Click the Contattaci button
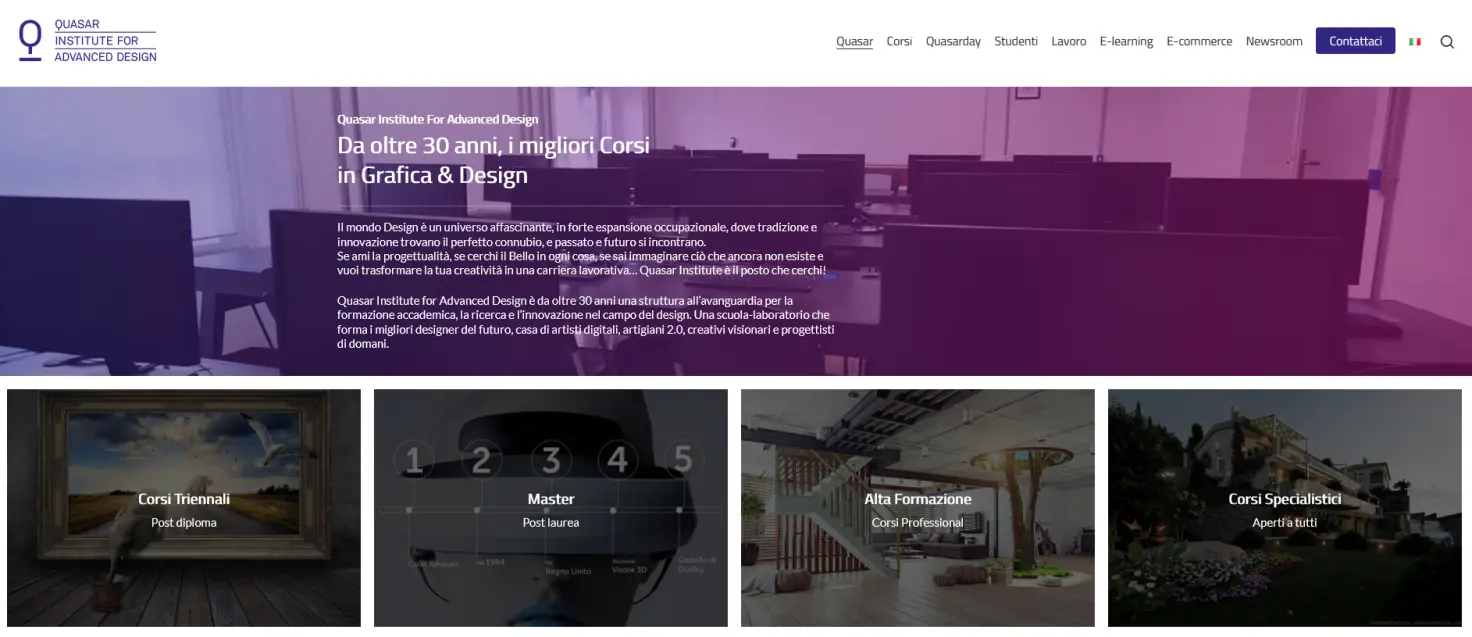 [1355, 41]
